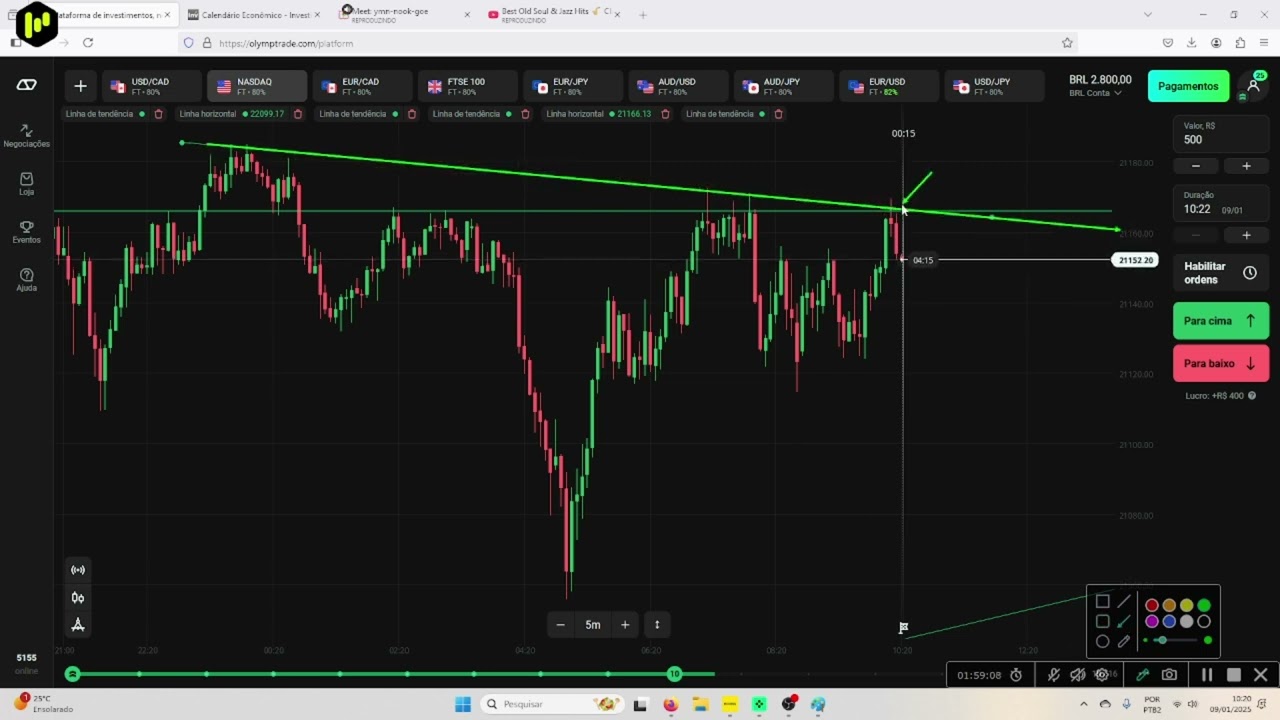Click the Para baixo trade button
This screenshot has height=720, width=1280.
pyautogui.click(x=1221, y=364)
